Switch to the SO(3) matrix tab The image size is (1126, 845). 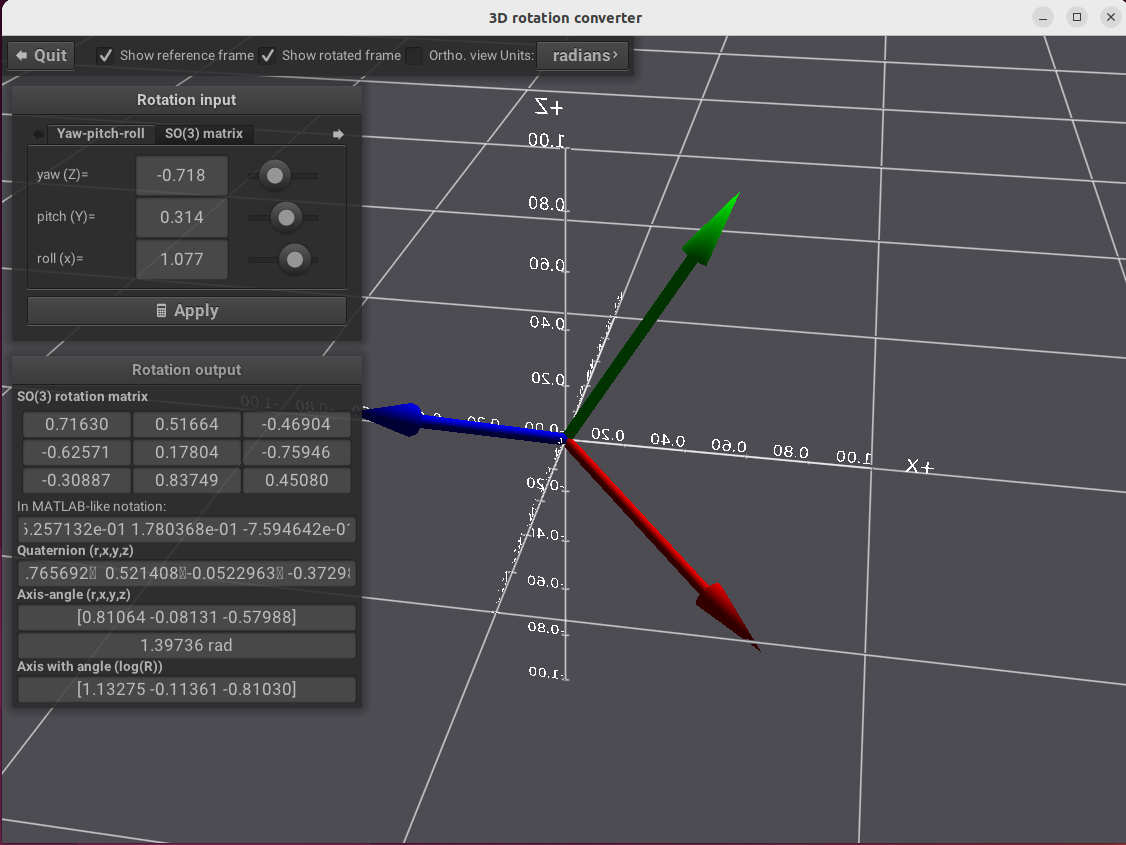[204, 134]
